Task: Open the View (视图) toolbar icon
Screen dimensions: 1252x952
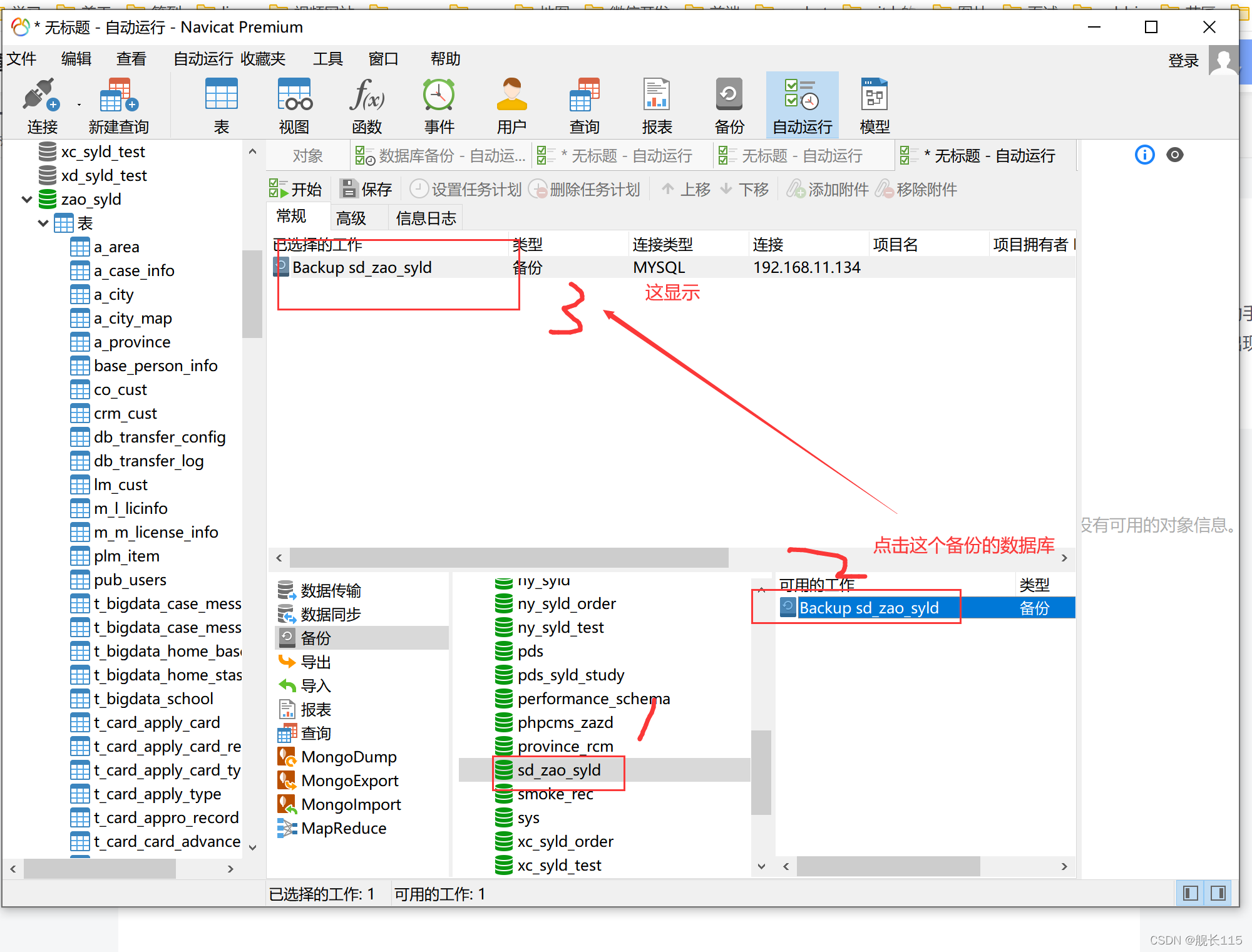Action: pyautogui.click(x=294, y=106)
